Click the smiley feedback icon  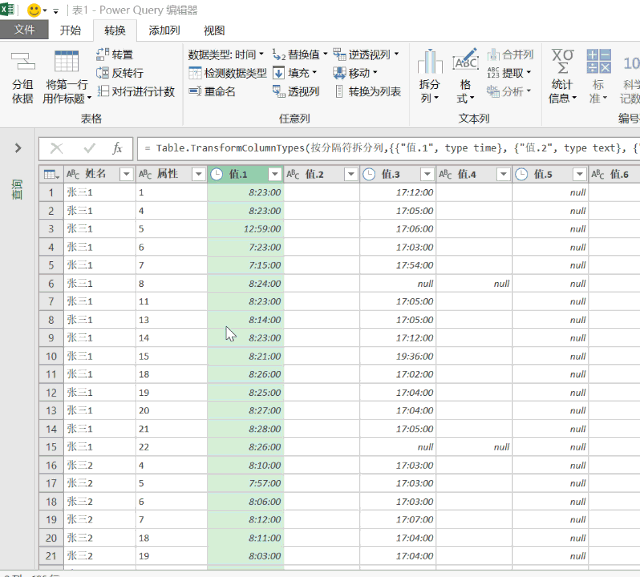click(x=34, y=10)
